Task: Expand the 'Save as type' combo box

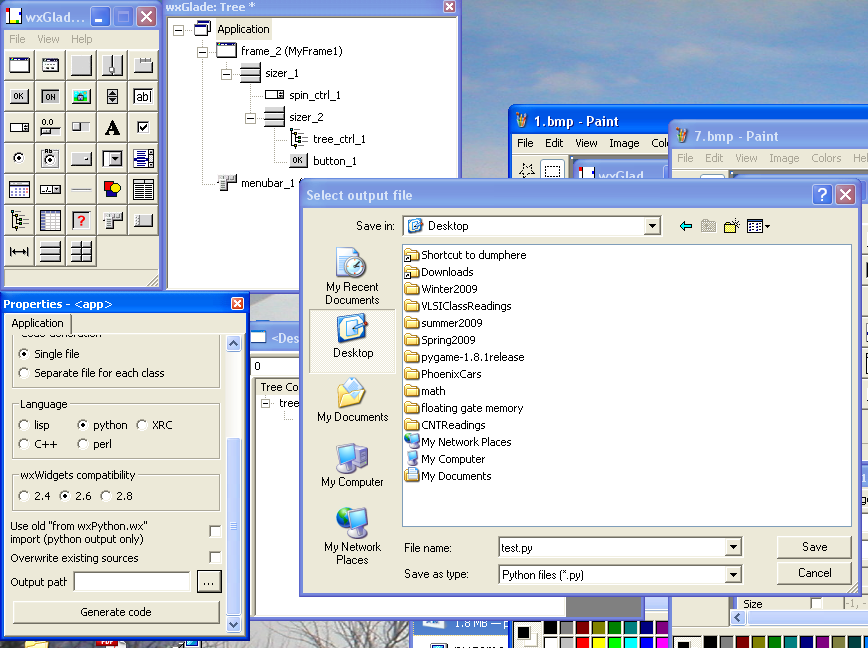Action: pyautogui.click(x=733, y=575)
